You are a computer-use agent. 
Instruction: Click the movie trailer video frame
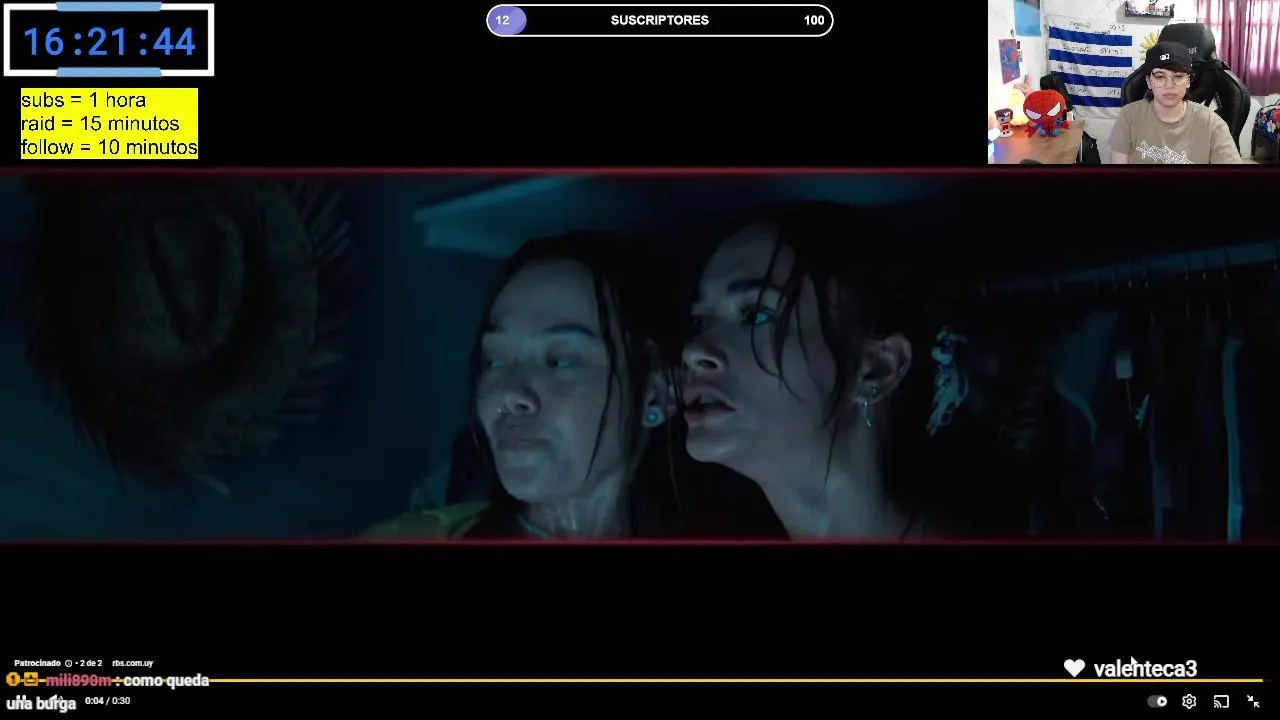(x=640, y=356)
